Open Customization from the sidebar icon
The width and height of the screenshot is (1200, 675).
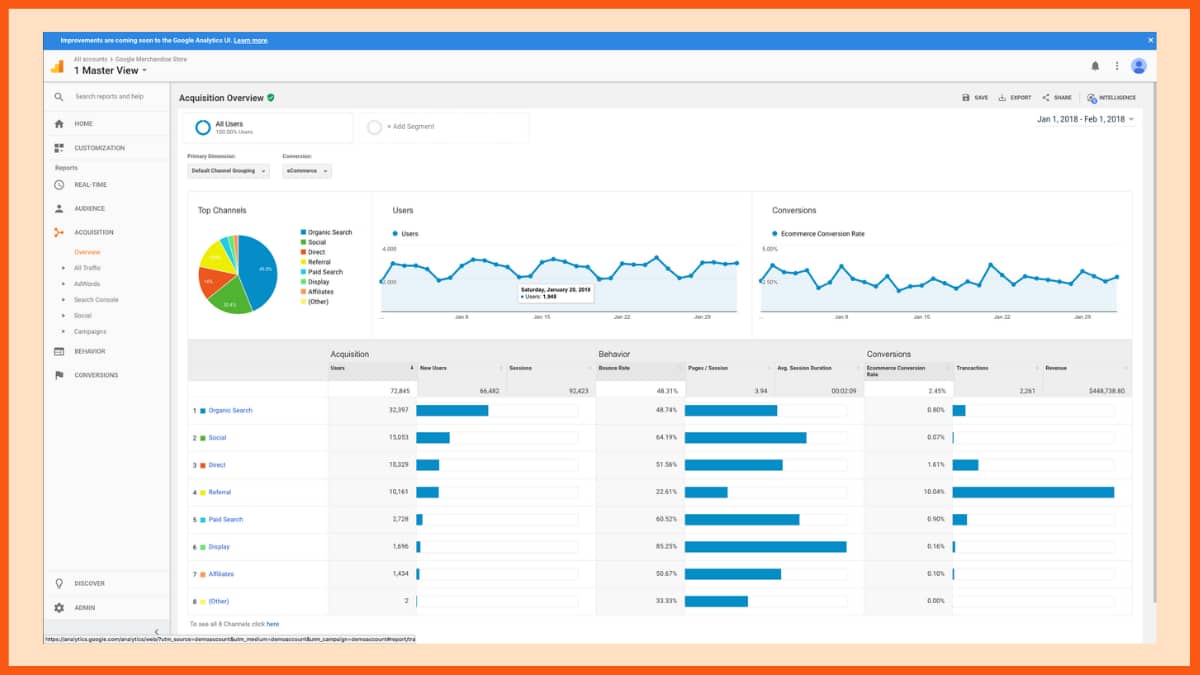point(58,148)
